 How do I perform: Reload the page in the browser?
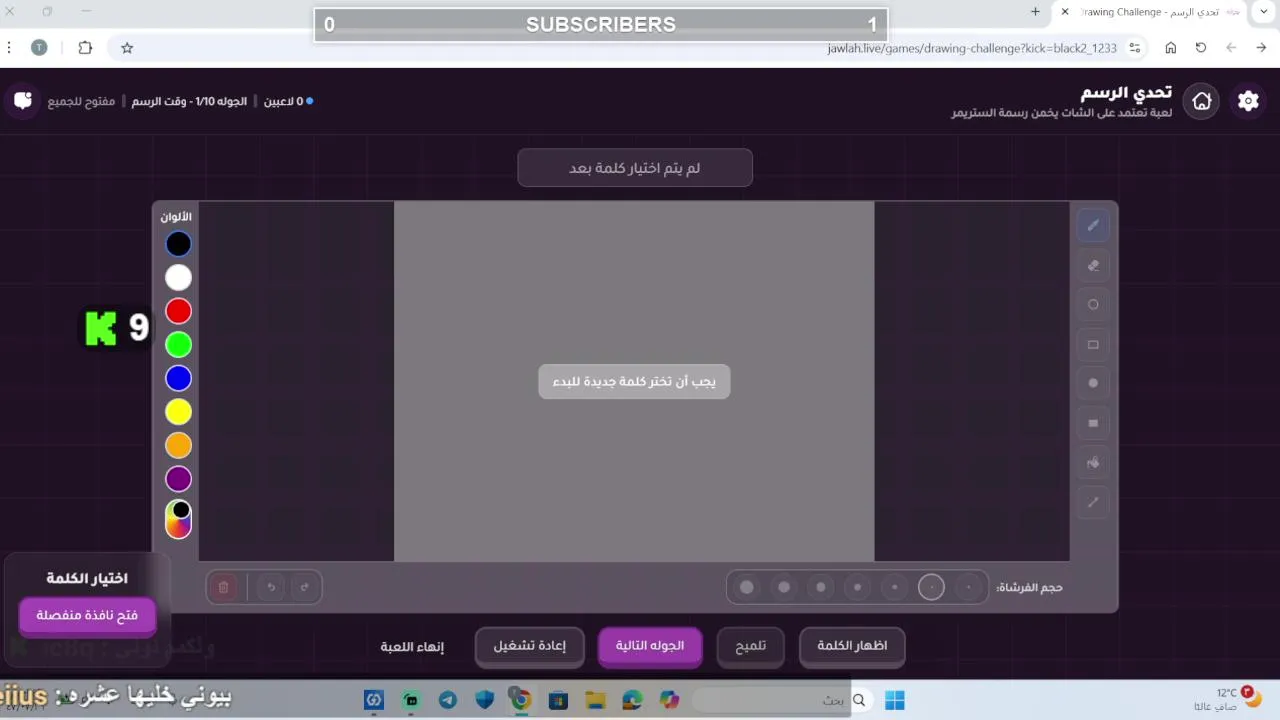1201,47
